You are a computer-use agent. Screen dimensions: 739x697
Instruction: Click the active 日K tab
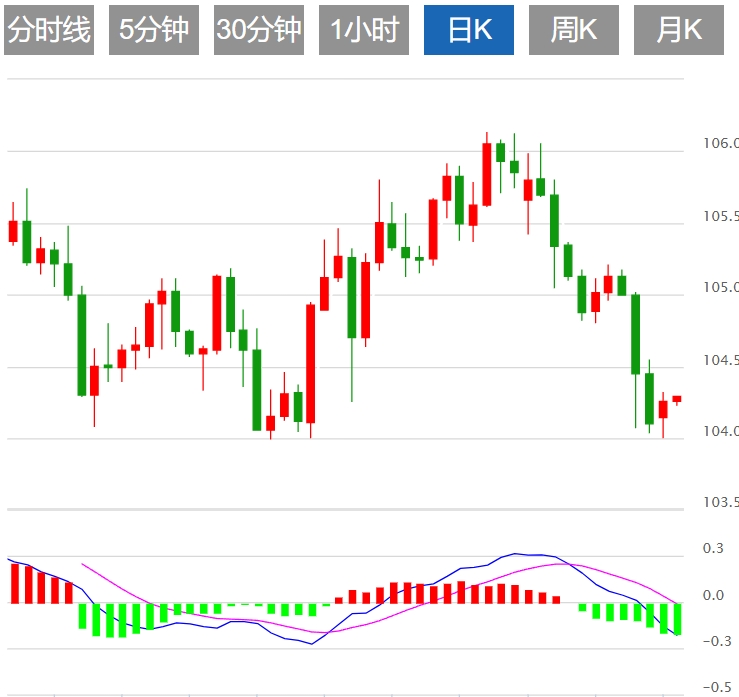point(468,30)
